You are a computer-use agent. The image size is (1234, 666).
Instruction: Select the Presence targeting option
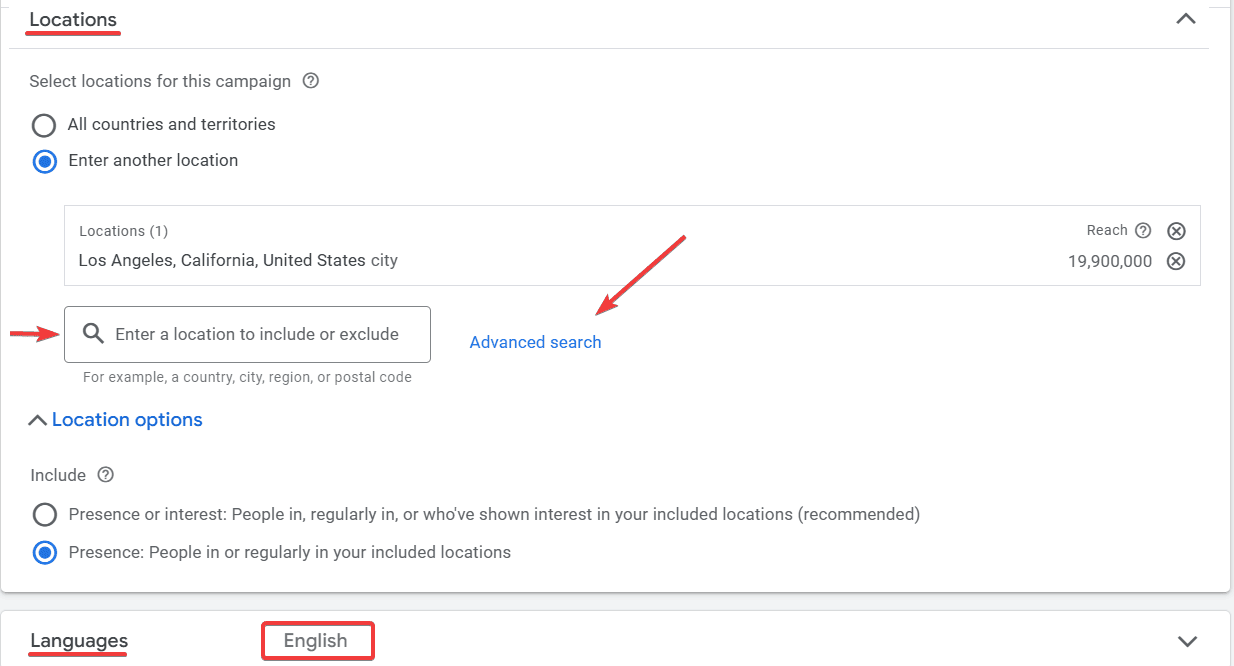click(44, 552)
